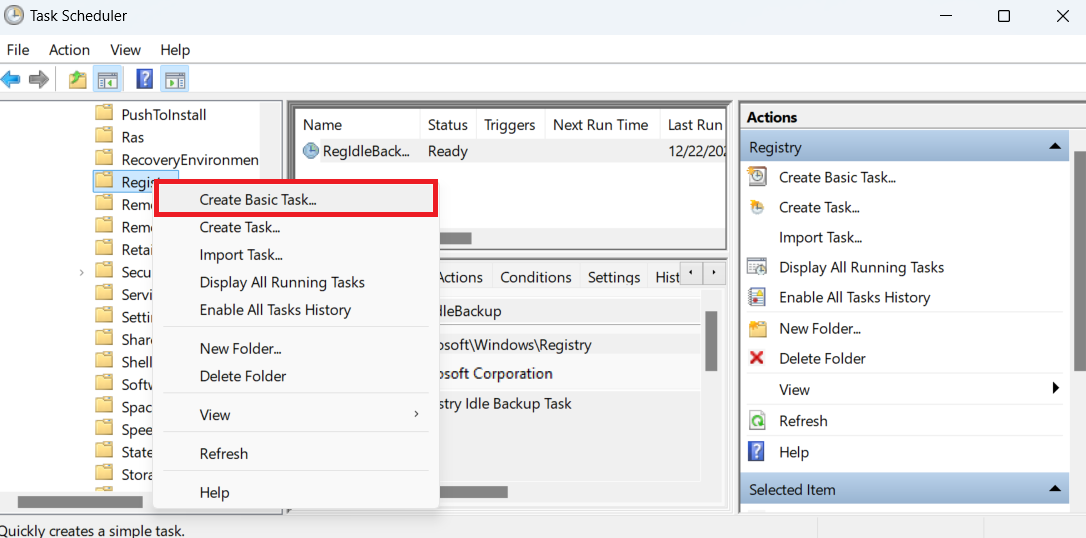The height and width of the screenshot is (538, 1086).
Task: Click the Up One Level folder icon
Action: tap(78, 80)
